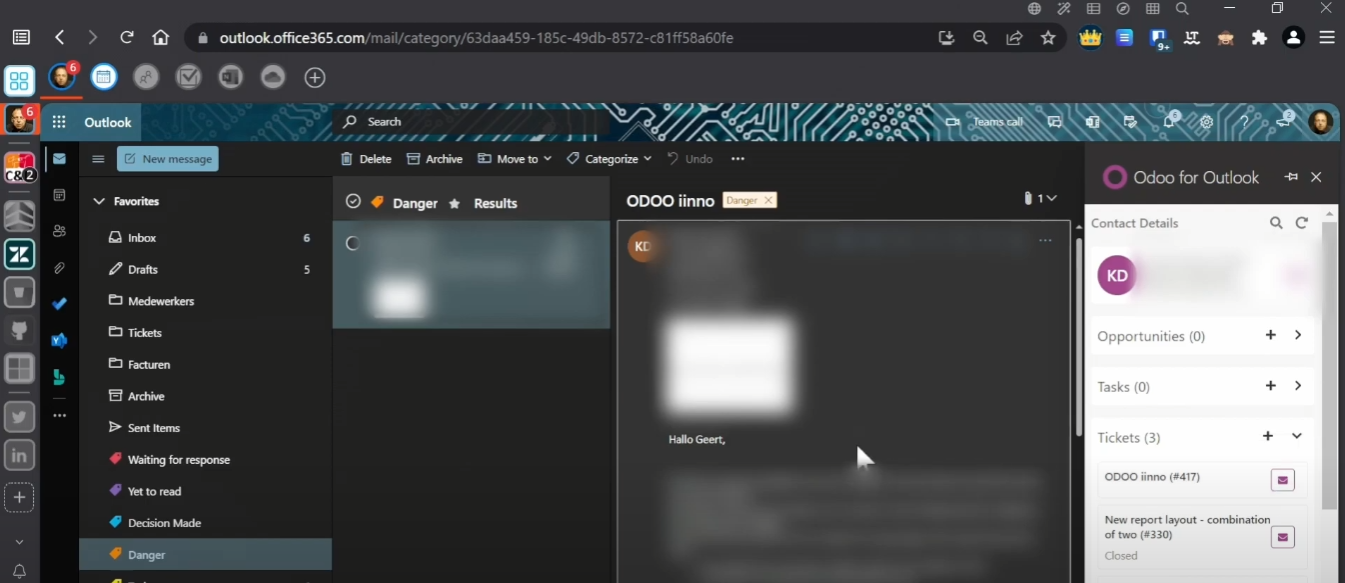Select the Decision Made category
1345x583 pixels.
point(205,523)
